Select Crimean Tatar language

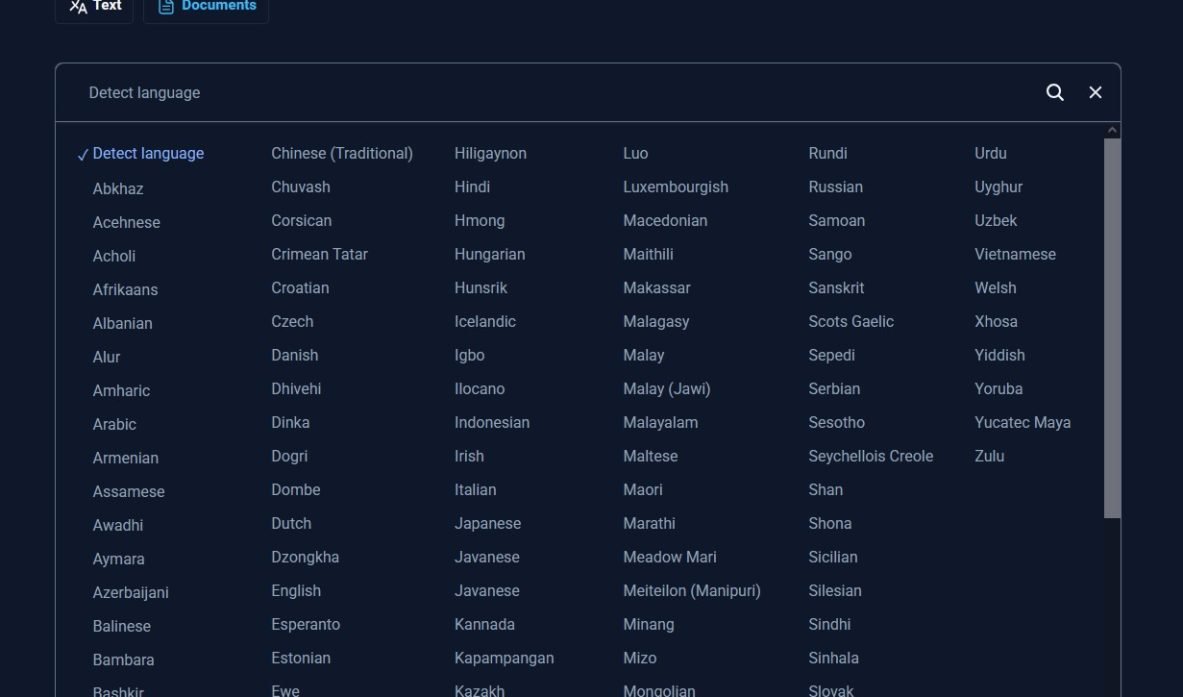pyautogui.click(x=320, y=255)
